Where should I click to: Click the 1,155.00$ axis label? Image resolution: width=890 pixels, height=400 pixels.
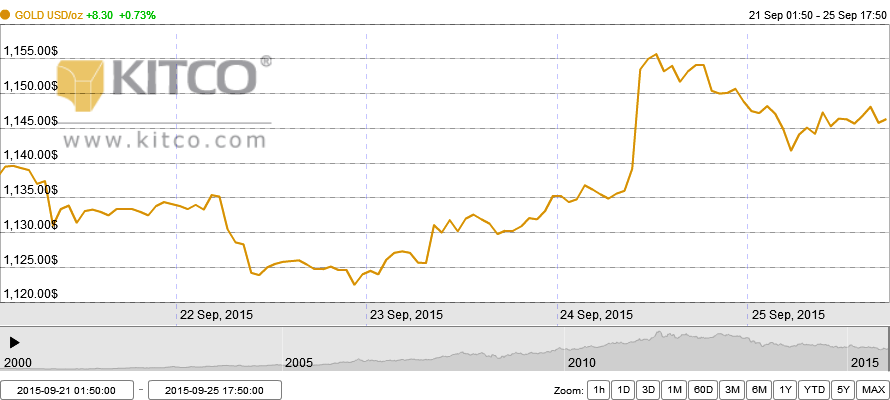point(30,51)
